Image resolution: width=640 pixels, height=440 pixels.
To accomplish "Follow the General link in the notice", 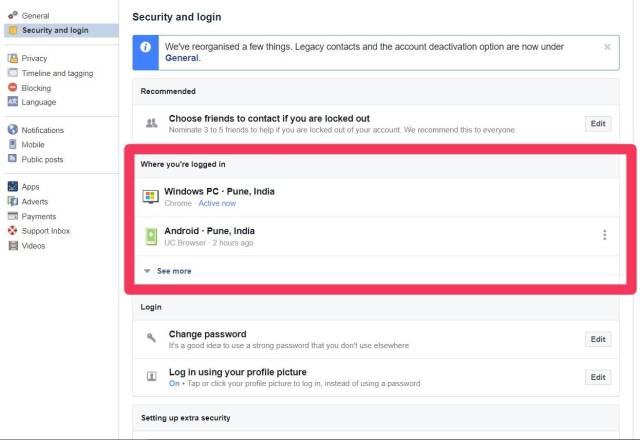I will point(182,58).
